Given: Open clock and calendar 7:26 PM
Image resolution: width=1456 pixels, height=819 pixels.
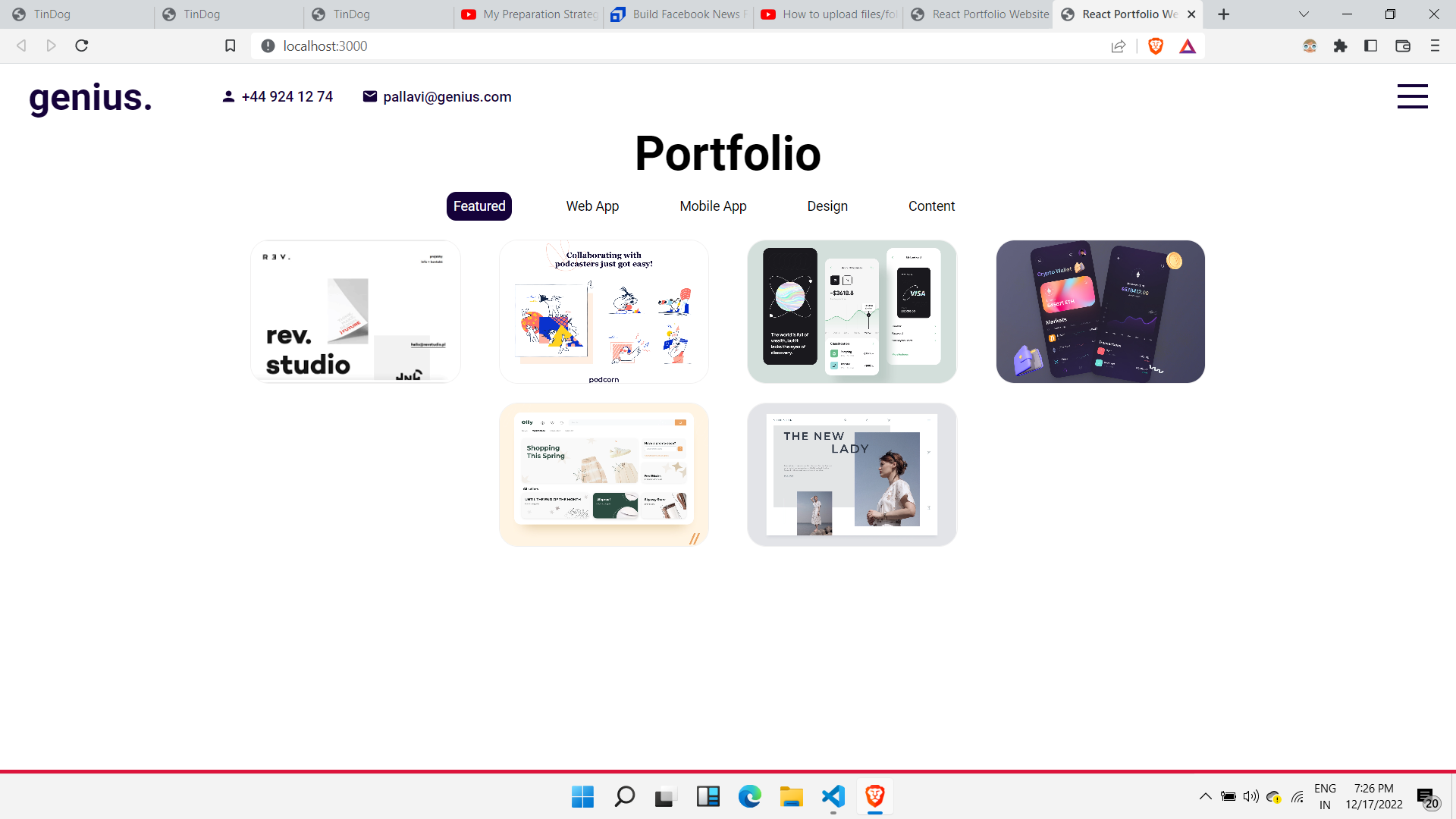Looking at the screenshot, I should pos(1373,796).
